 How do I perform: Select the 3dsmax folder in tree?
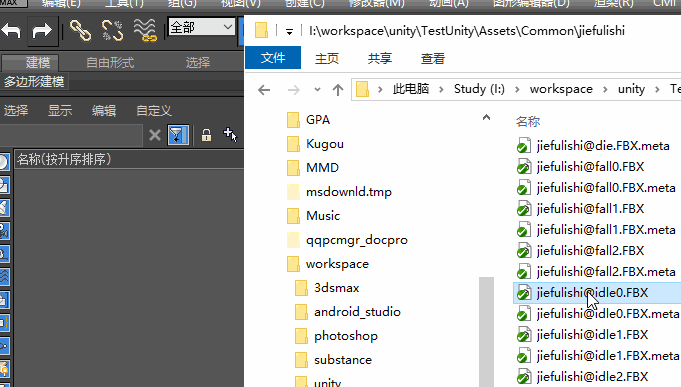[x=337, y=288]
